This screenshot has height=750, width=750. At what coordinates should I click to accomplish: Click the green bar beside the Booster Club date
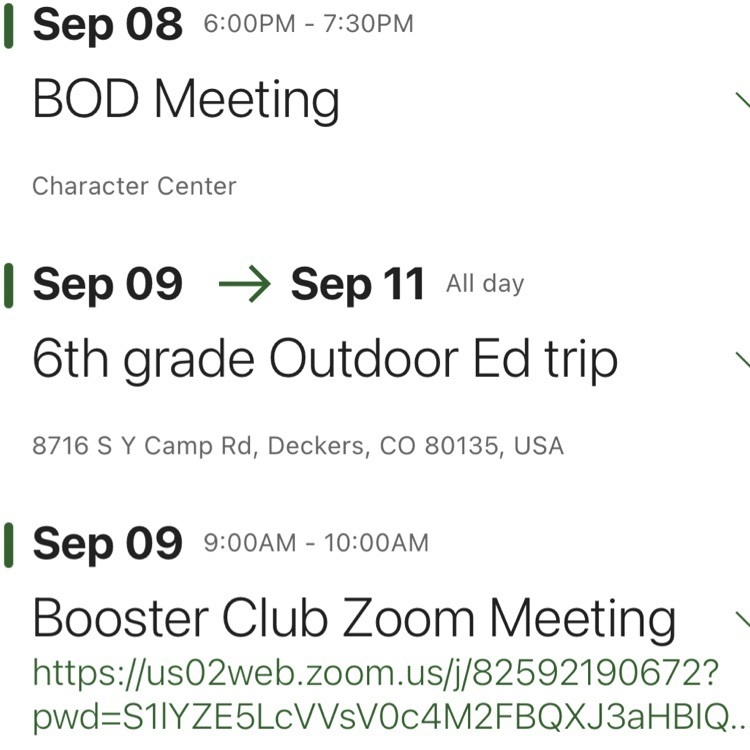(8, 545)
